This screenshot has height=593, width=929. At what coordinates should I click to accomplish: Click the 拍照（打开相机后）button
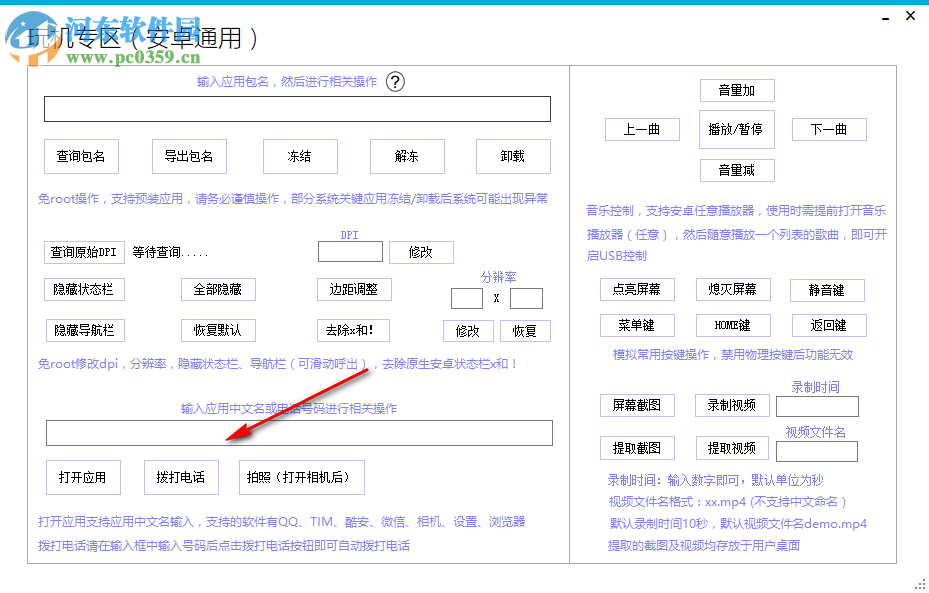pyautogui.click(x=302, y=477)
